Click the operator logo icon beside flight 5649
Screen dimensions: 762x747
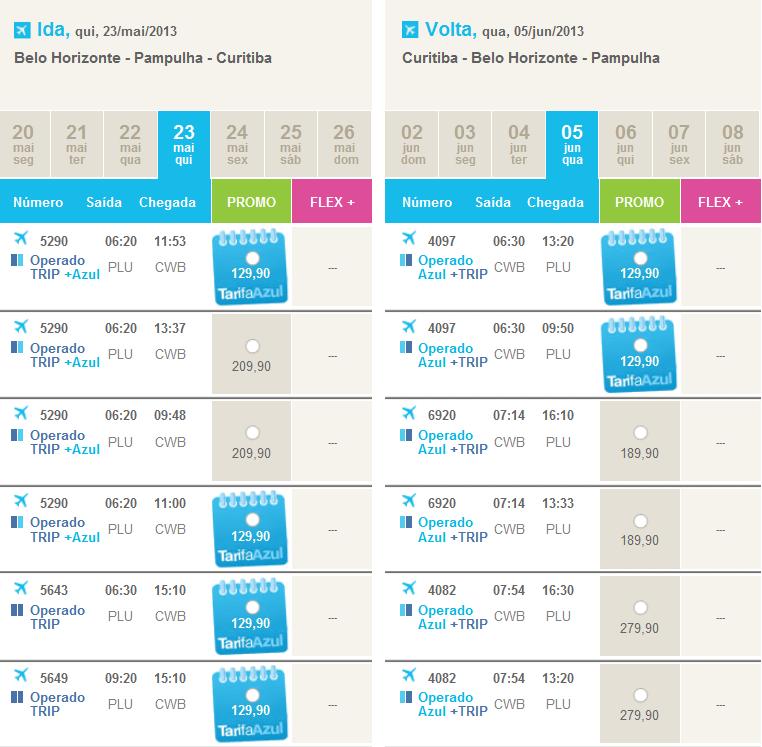point(16,697)
